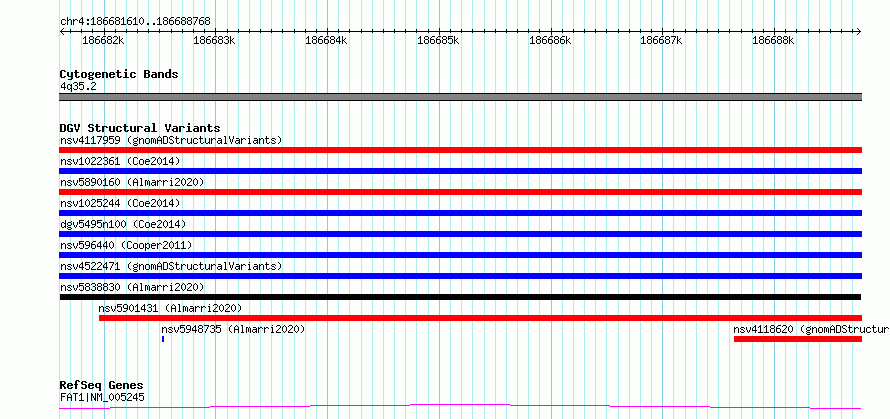Click the 186684k ruler tick label
This screenshot has width=890, height=419.
[x=326, y=41]
